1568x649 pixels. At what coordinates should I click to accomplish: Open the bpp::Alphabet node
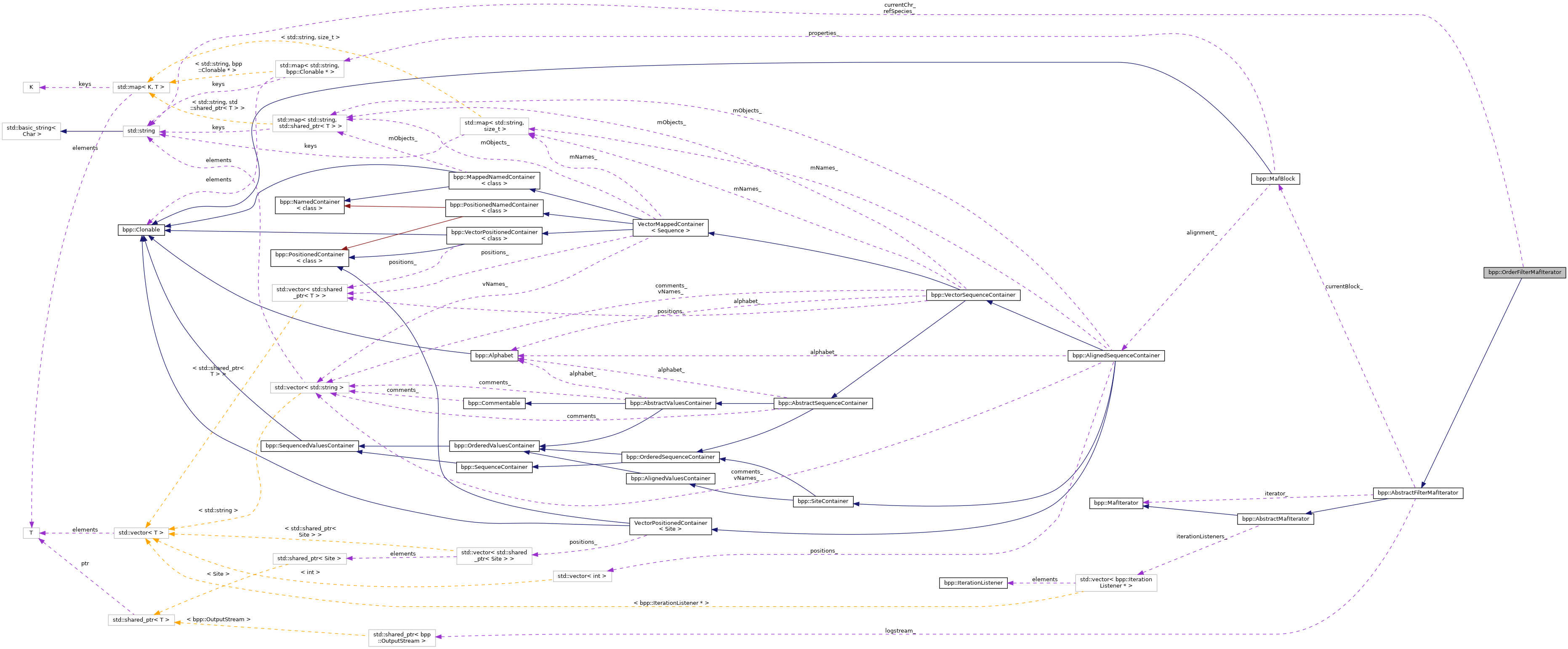[494, 356]
